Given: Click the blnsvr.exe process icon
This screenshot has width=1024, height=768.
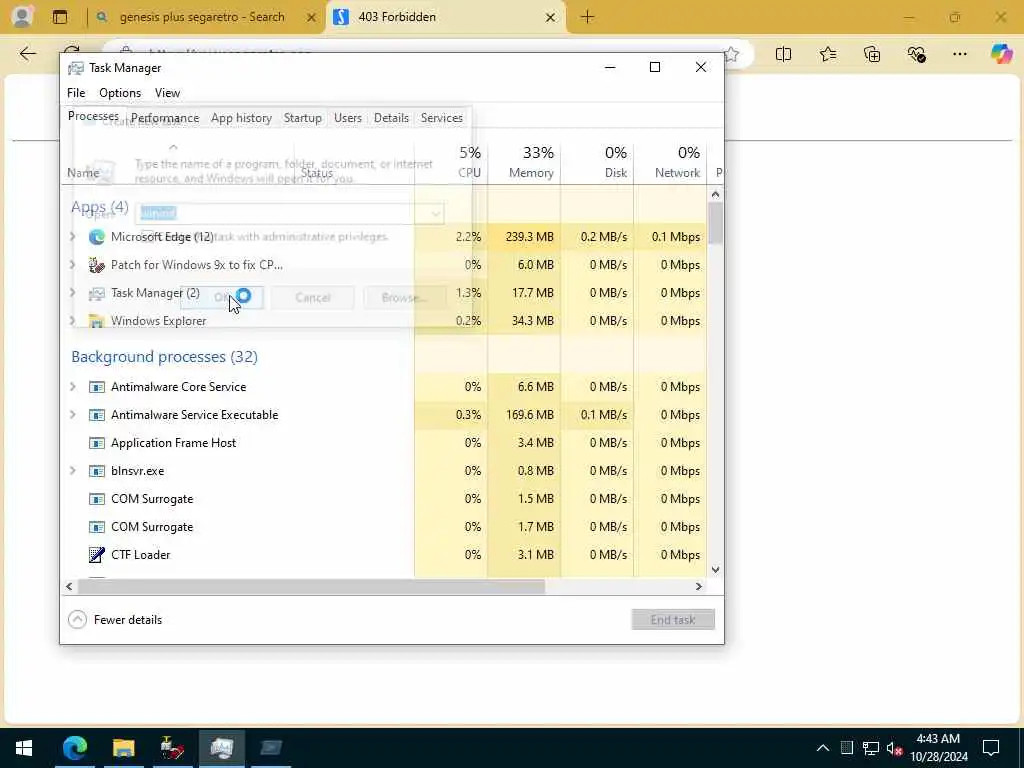Looking at the screenshot, I should click(x=97, y=472).
